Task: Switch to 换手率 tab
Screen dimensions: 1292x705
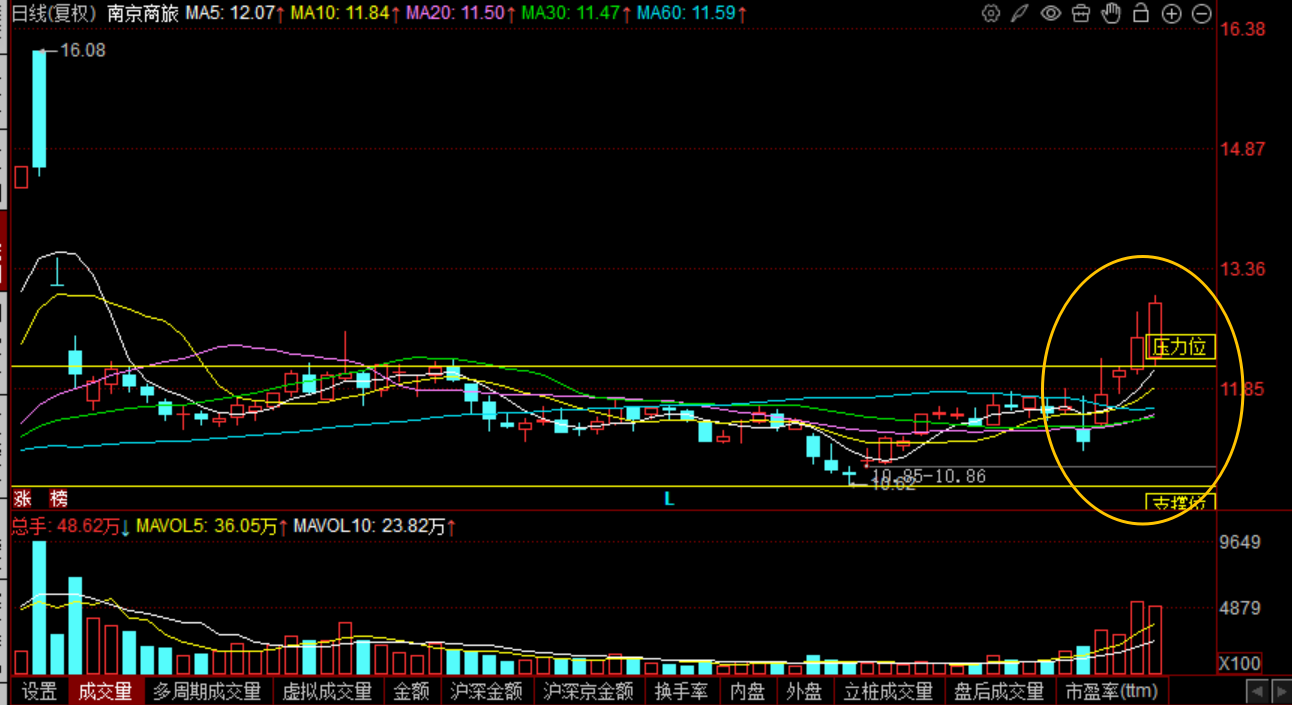Action: (x=681, y=691)
